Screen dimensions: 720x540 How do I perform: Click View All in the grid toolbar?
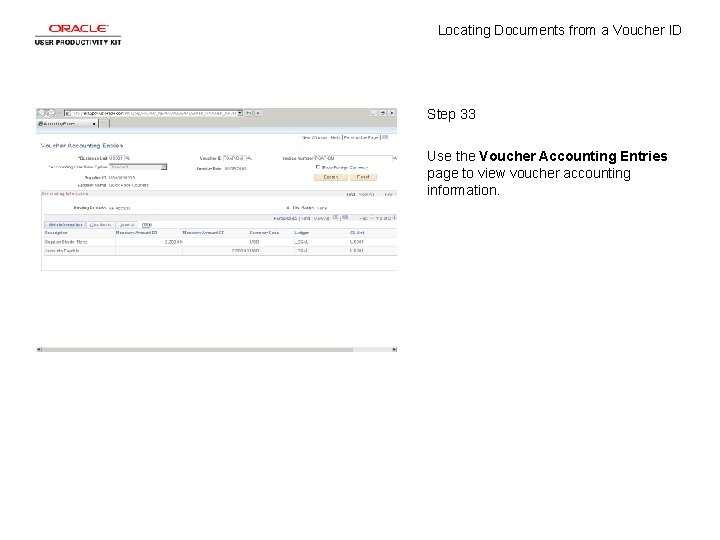point(321,218)
